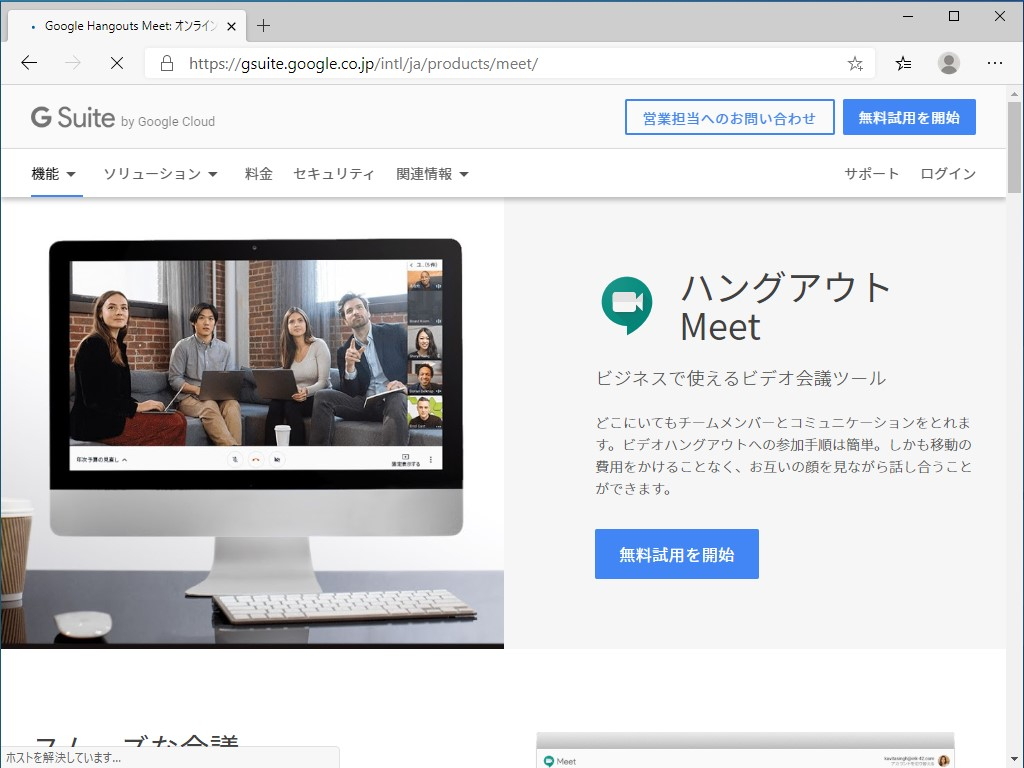
Task: Open a new browser tab with the plus
Action: (x=262, y=26)
